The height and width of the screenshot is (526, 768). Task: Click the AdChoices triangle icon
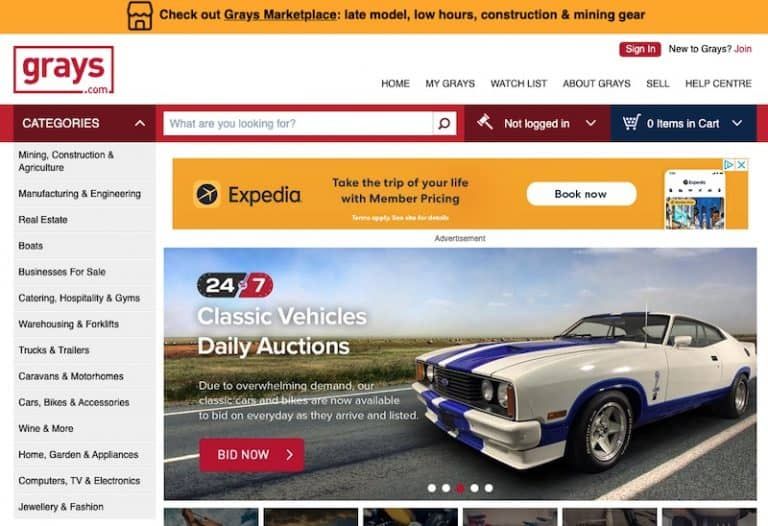(729, 165)
